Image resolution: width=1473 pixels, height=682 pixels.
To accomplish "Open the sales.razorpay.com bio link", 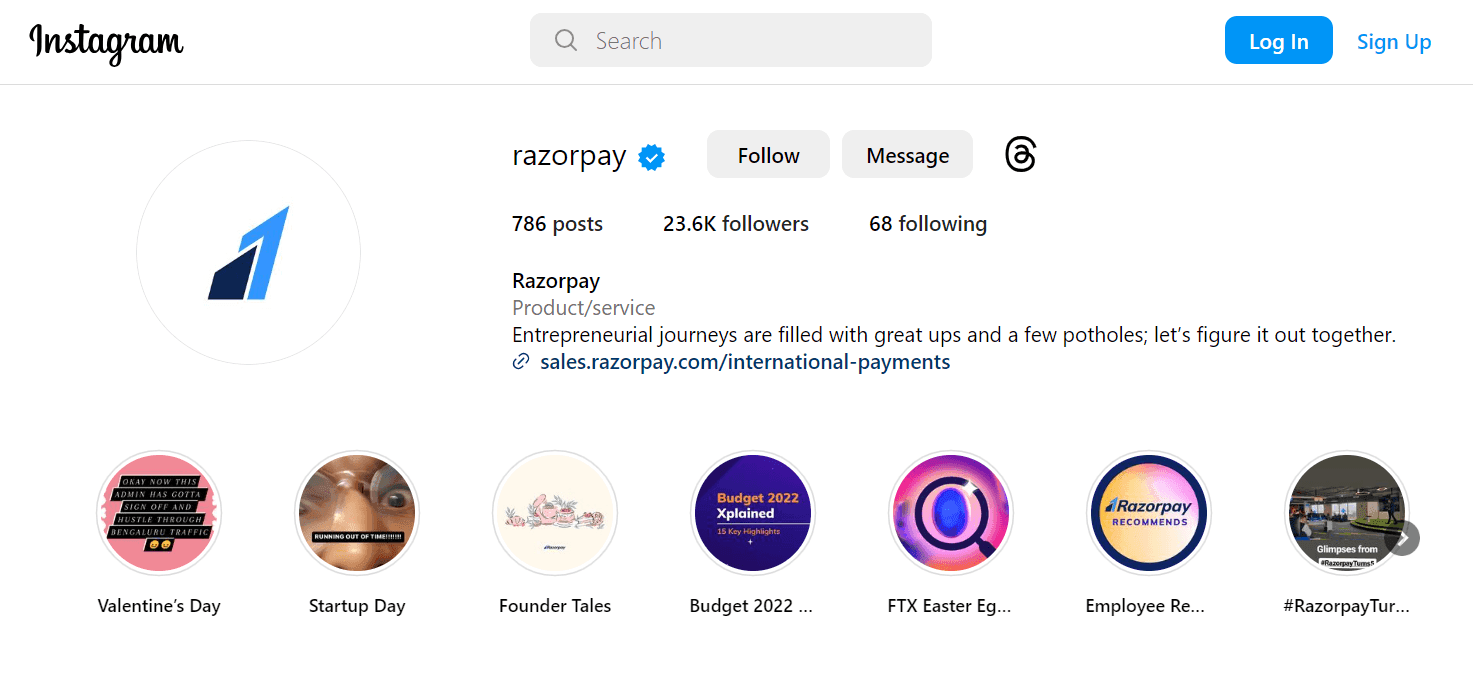I will (x=744, y=361).
